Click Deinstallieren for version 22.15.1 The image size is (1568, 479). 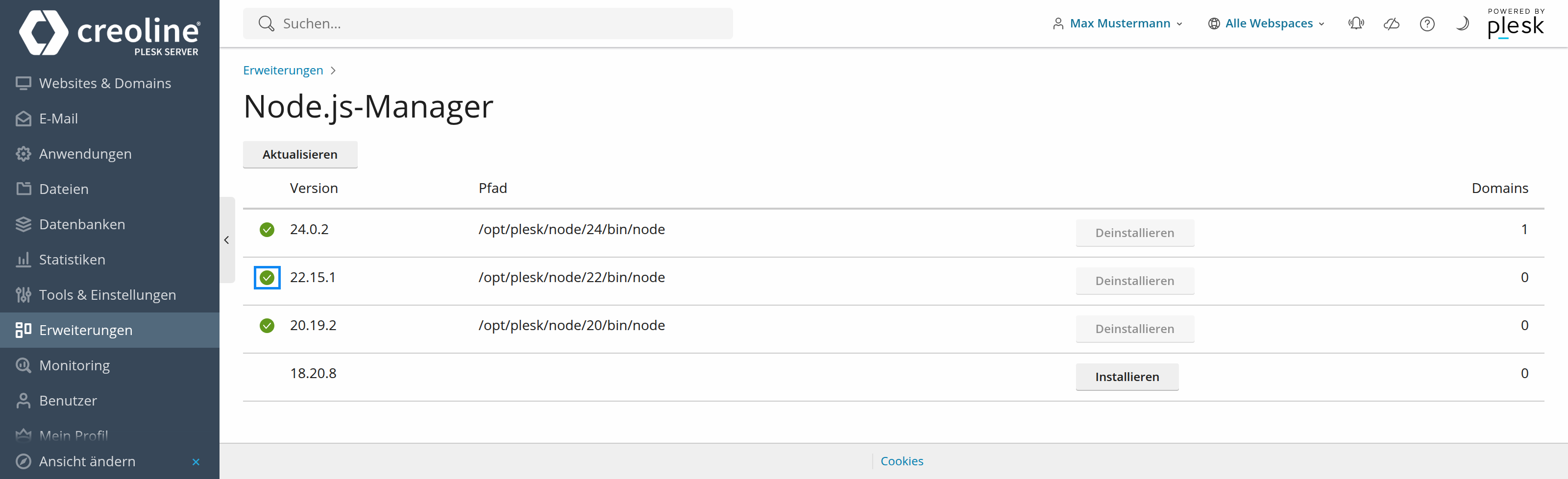[x=1135, y=281]
